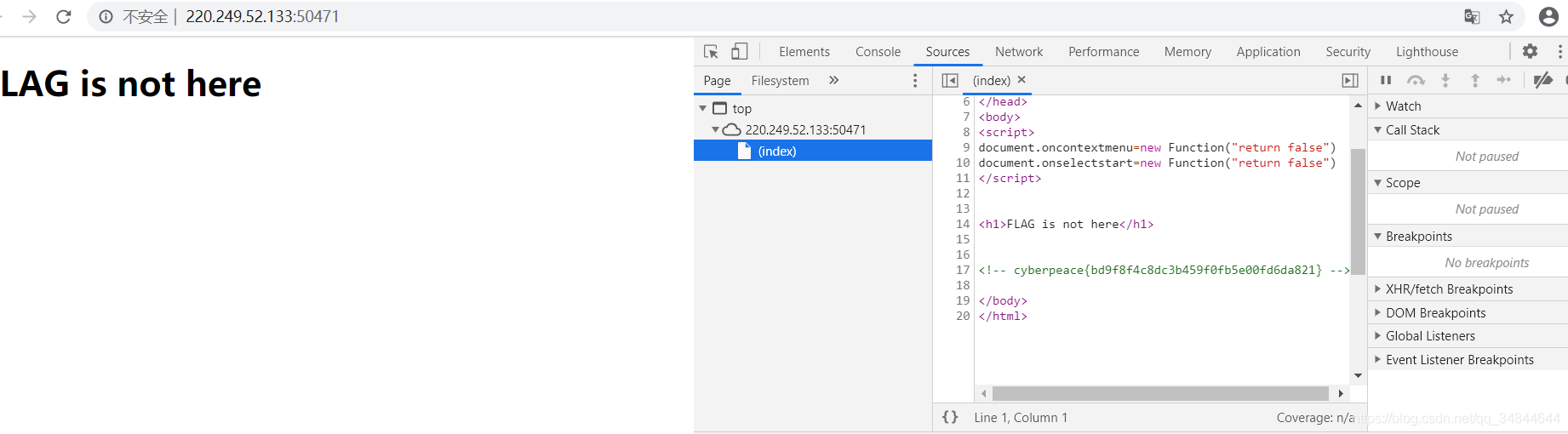
Task: Reload the page with refresh icon
Action: (x=63, y=17)
